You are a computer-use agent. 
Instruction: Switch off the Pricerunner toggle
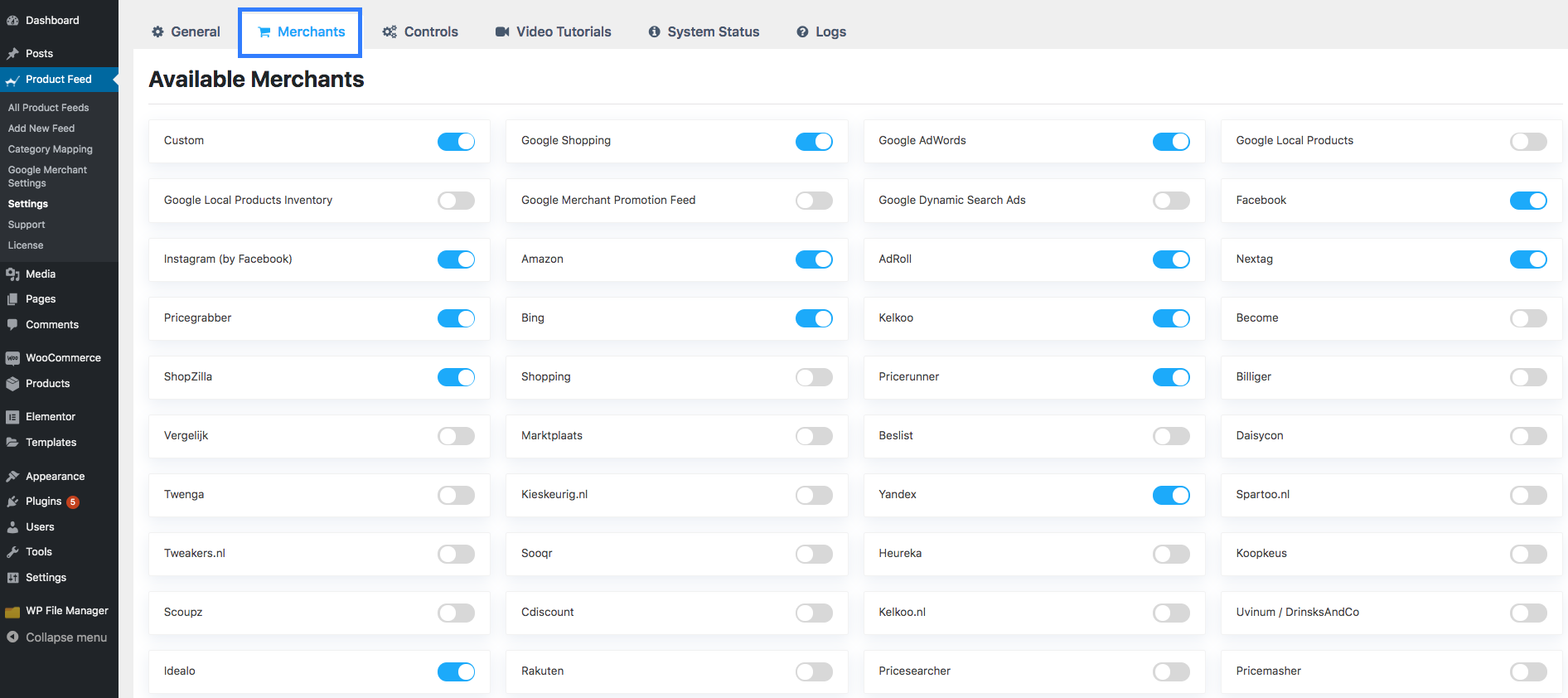(x=1171, y=377)
